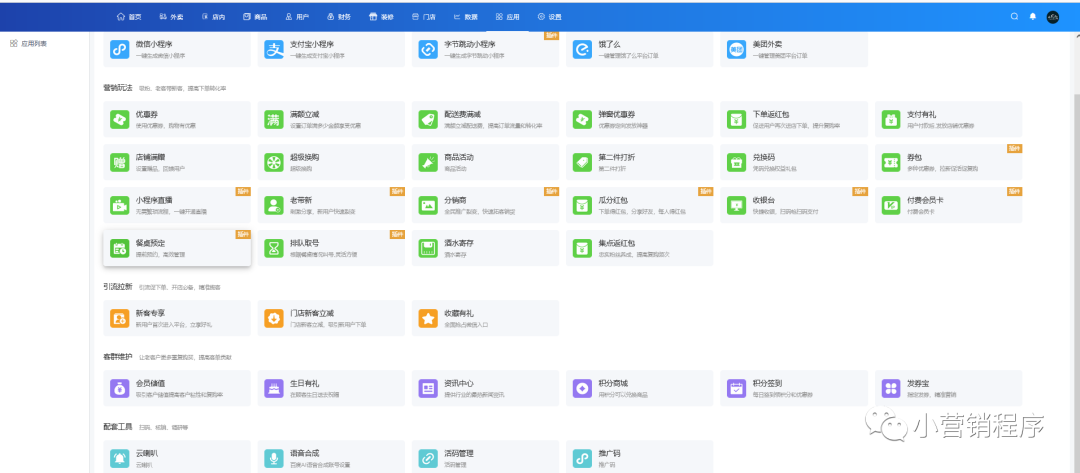Screen dimensions: 1080x473
Task: Click the 语音合成 microphone icon
Action: [274, 459]
